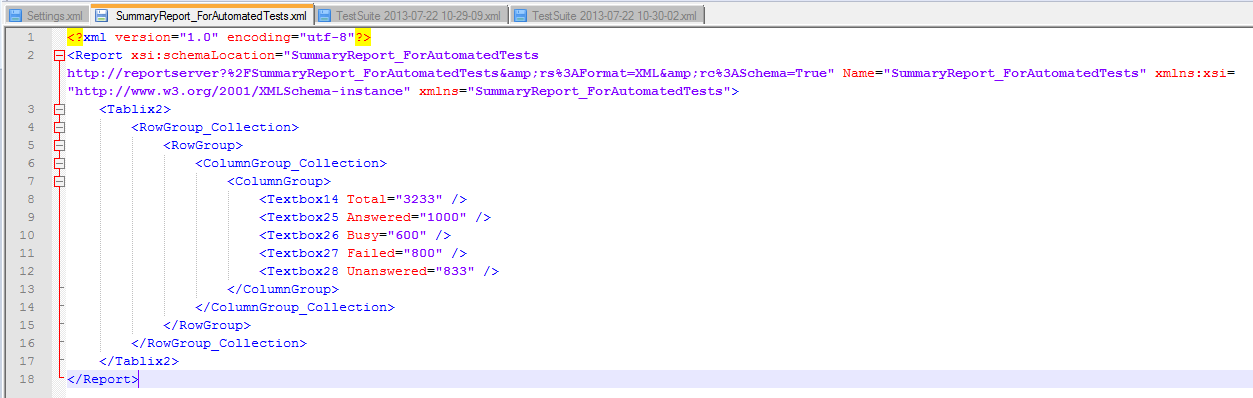This screenshot has width=1253, height=398.
Task: Click the closing Report tag on last line
Action: coord(103,379)
